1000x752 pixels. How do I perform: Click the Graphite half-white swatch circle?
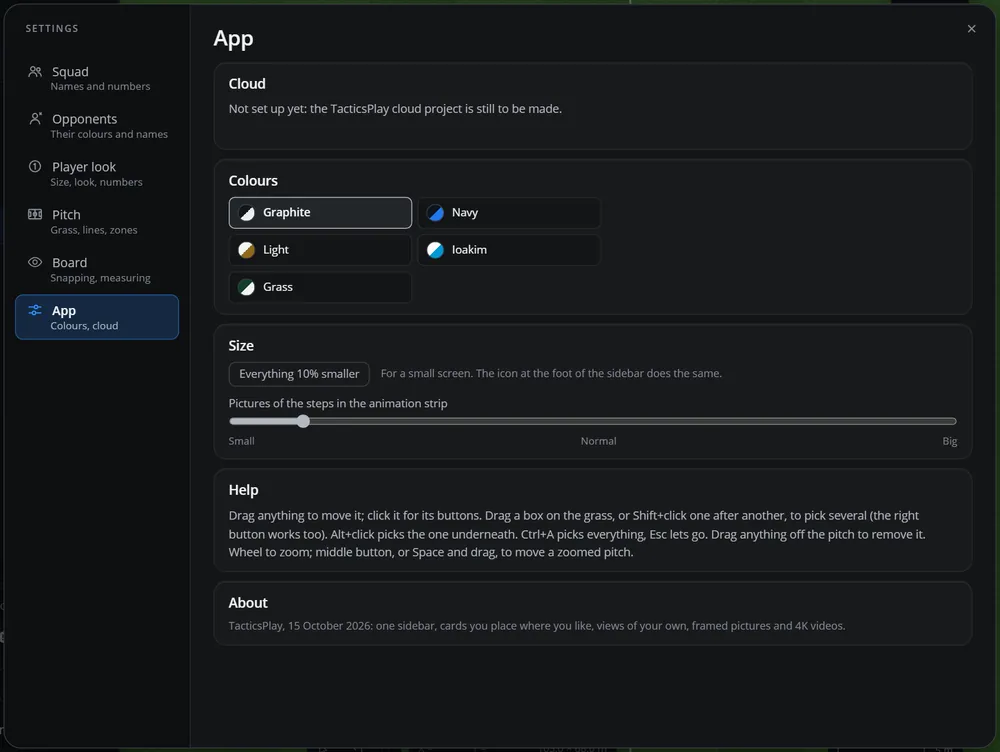click(x=247, y=212)
